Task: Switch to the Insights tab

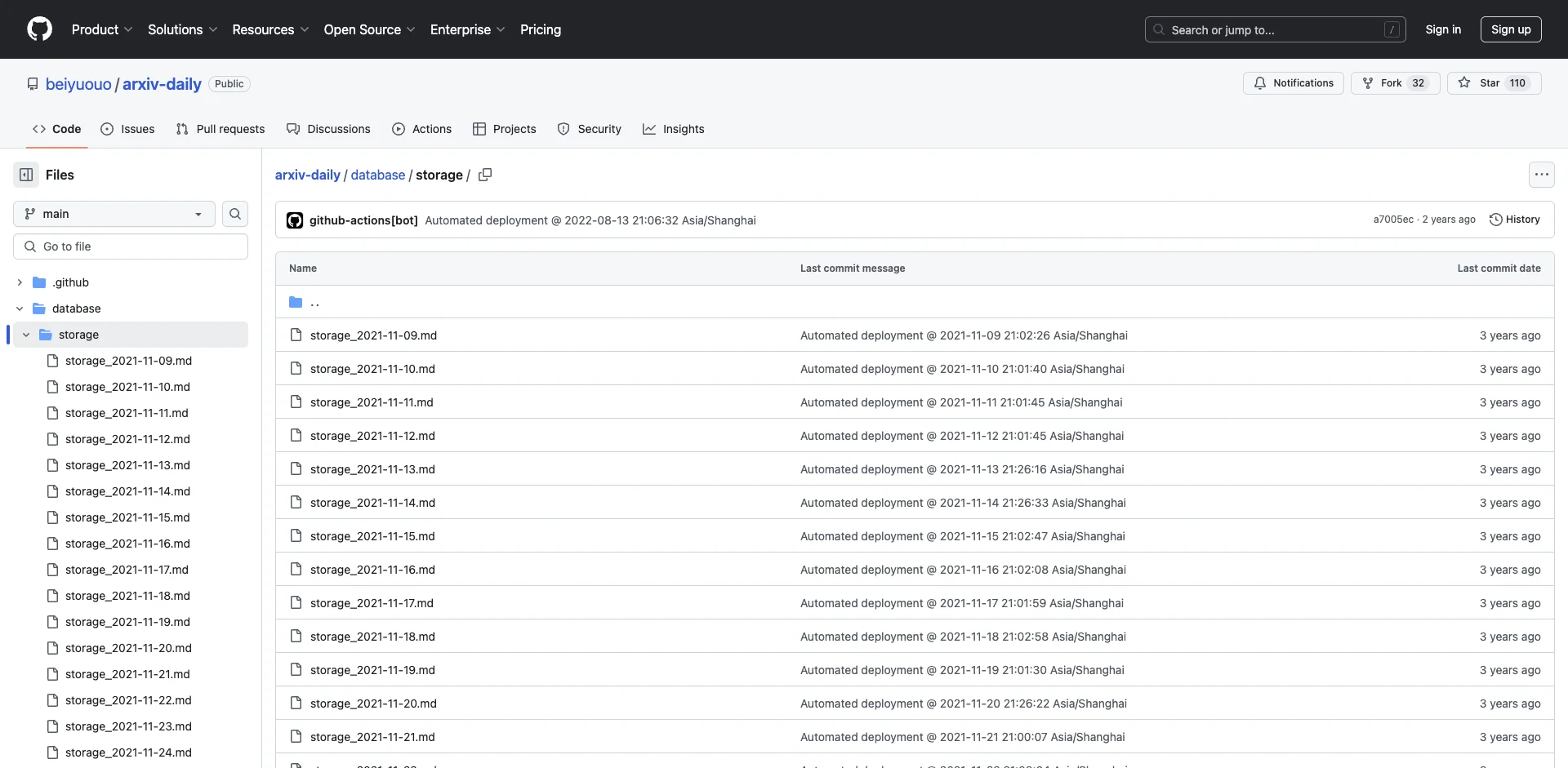Action: [x=673, y=129]
